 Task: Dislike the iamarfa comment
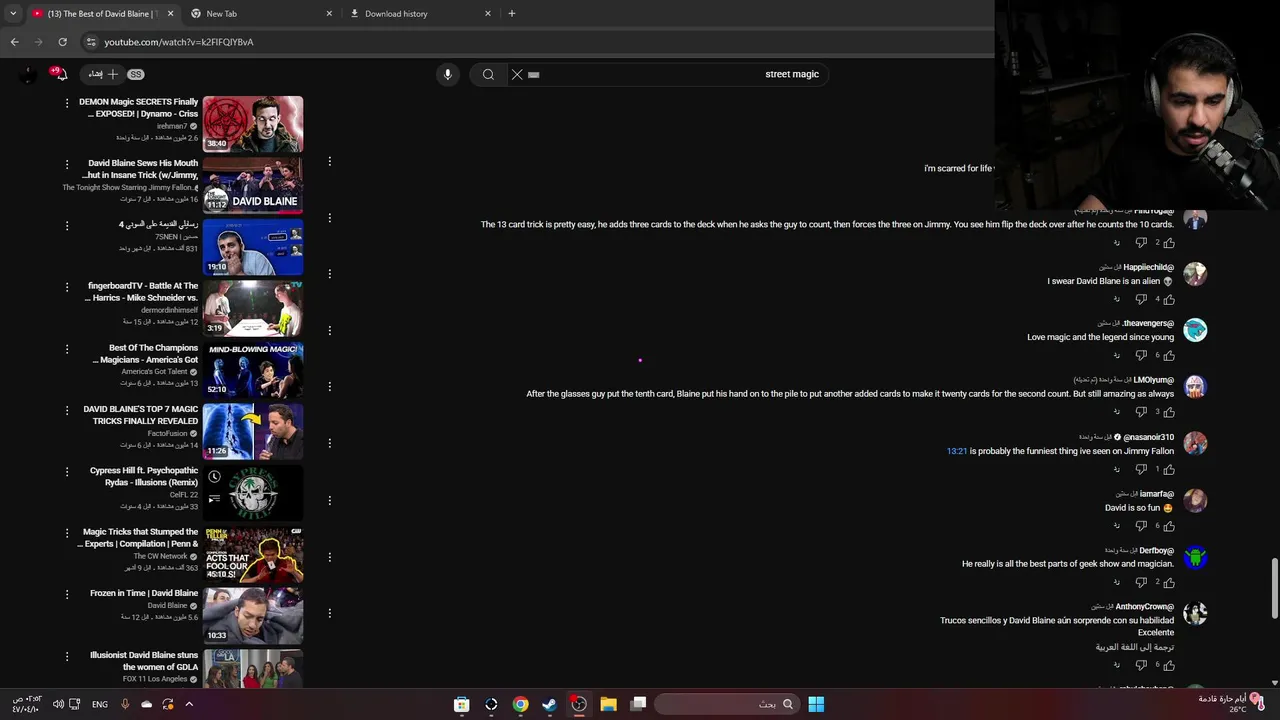pos(1141,526)
